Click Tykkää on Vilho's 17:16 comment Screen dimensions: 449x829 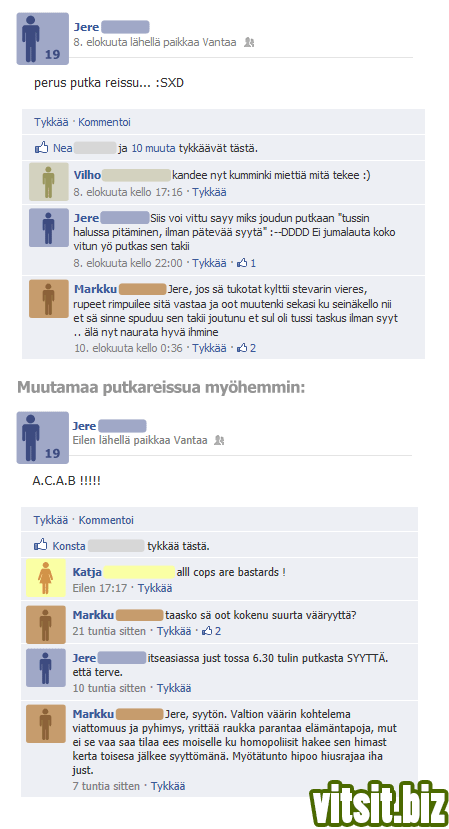(x=209, y=192)
